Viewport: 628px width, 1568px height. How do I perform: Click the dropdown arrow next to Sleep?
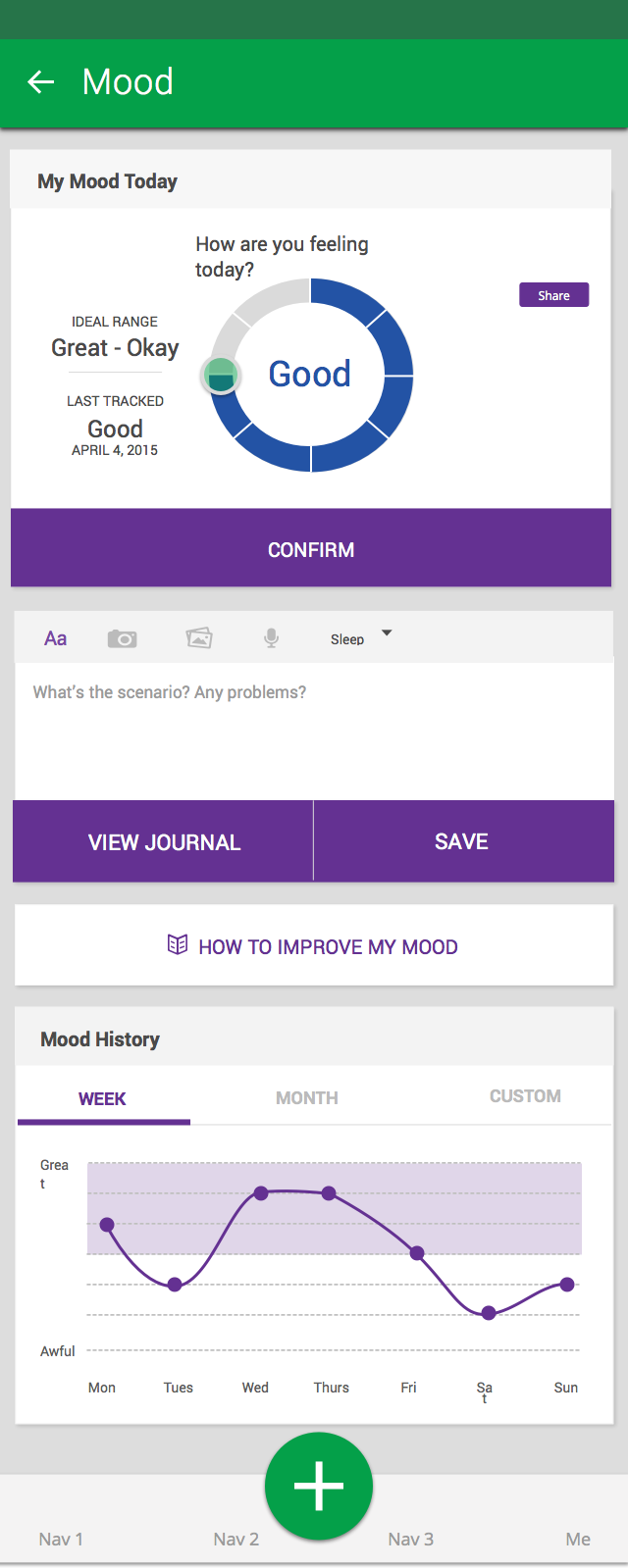[x=387, y=633]
